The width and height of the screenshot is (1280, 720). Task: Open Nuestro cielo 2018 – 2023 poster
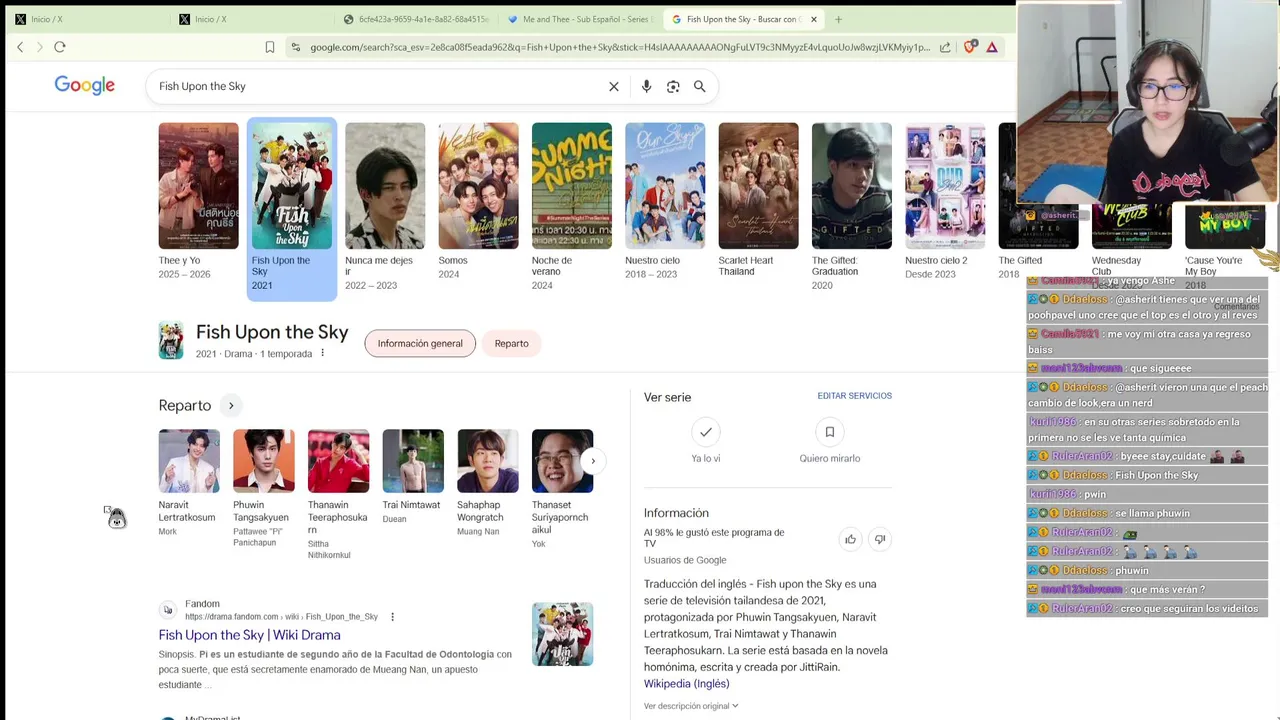click(665, 186)
